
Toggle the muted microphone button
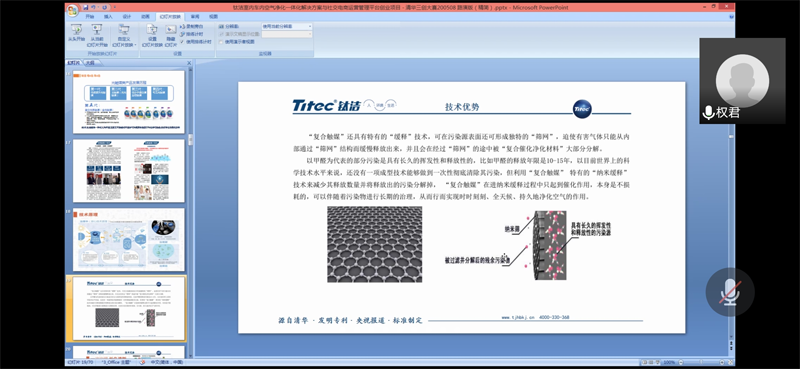730,292
